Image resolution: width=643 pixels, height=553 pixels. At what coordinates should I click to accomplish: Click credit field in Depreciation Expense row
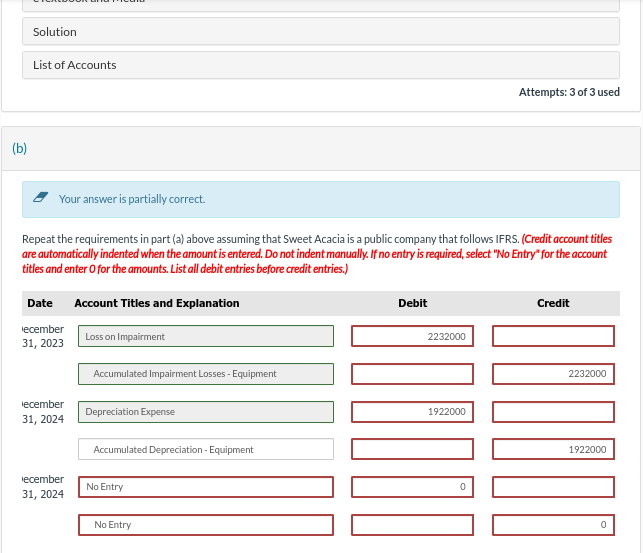553,412
